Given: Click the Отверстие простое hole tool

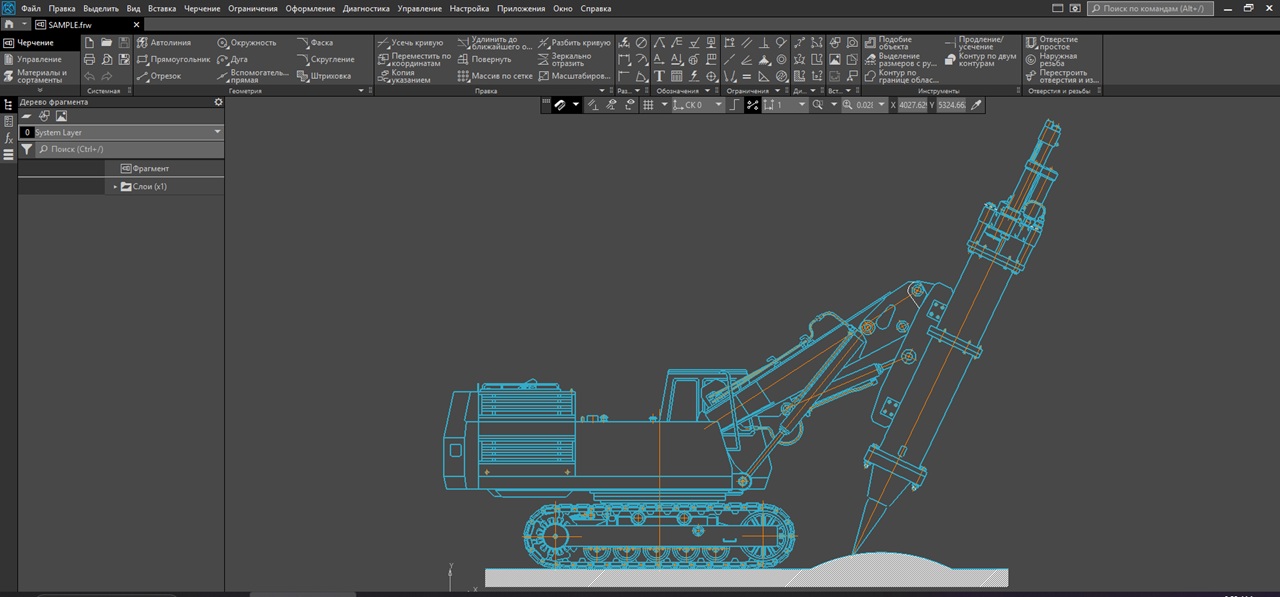Looking at the screenshot, I should coord(1059,43).
